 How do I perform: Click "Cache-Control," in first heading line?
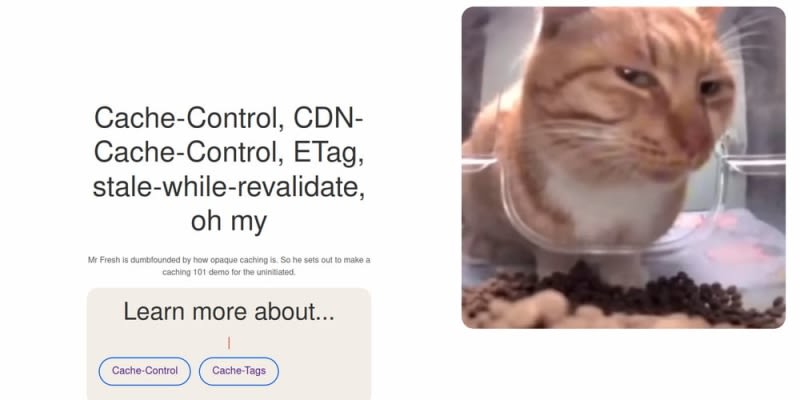coord(190,118)
